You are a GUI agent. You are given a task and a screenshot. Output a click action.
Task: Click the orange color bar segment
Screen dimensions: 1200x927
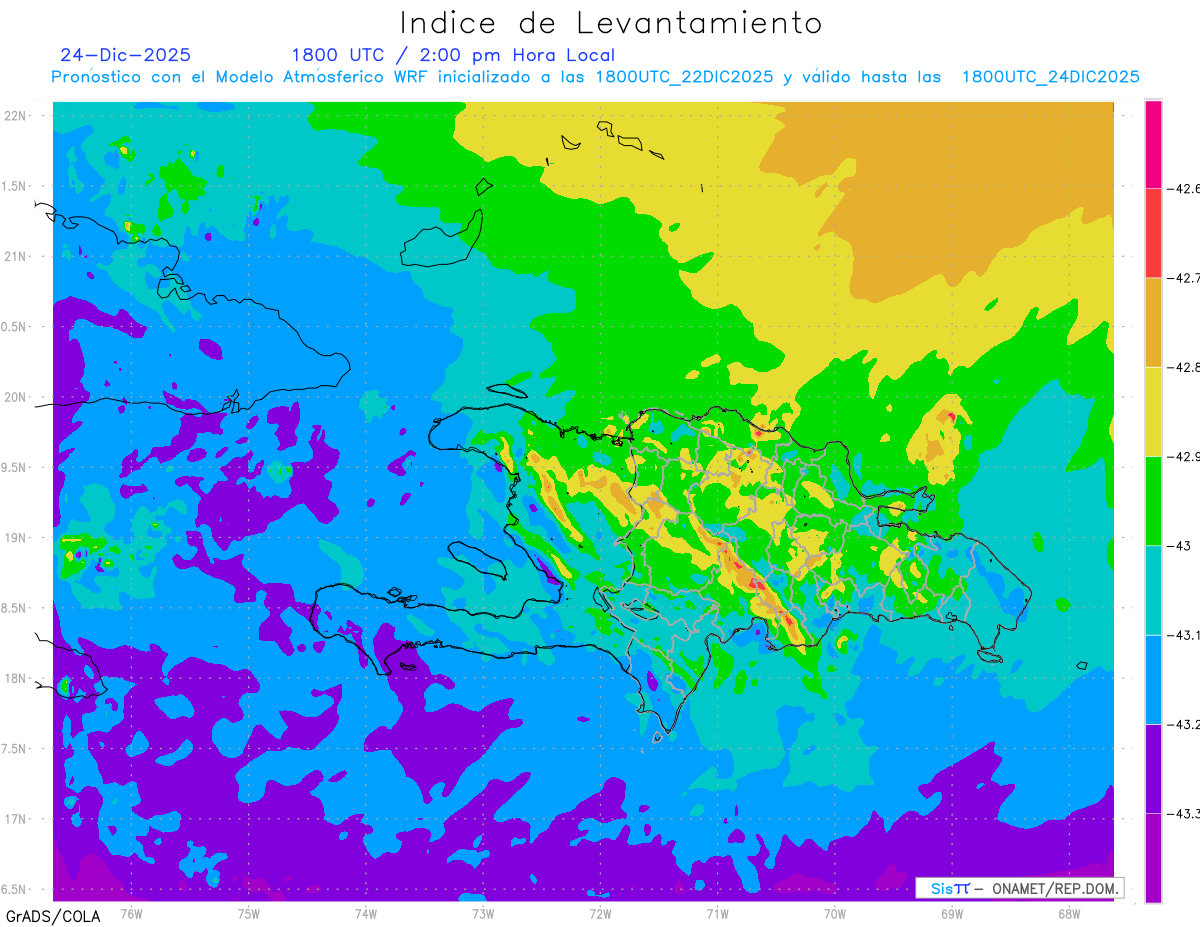[x=1153, y=322]
